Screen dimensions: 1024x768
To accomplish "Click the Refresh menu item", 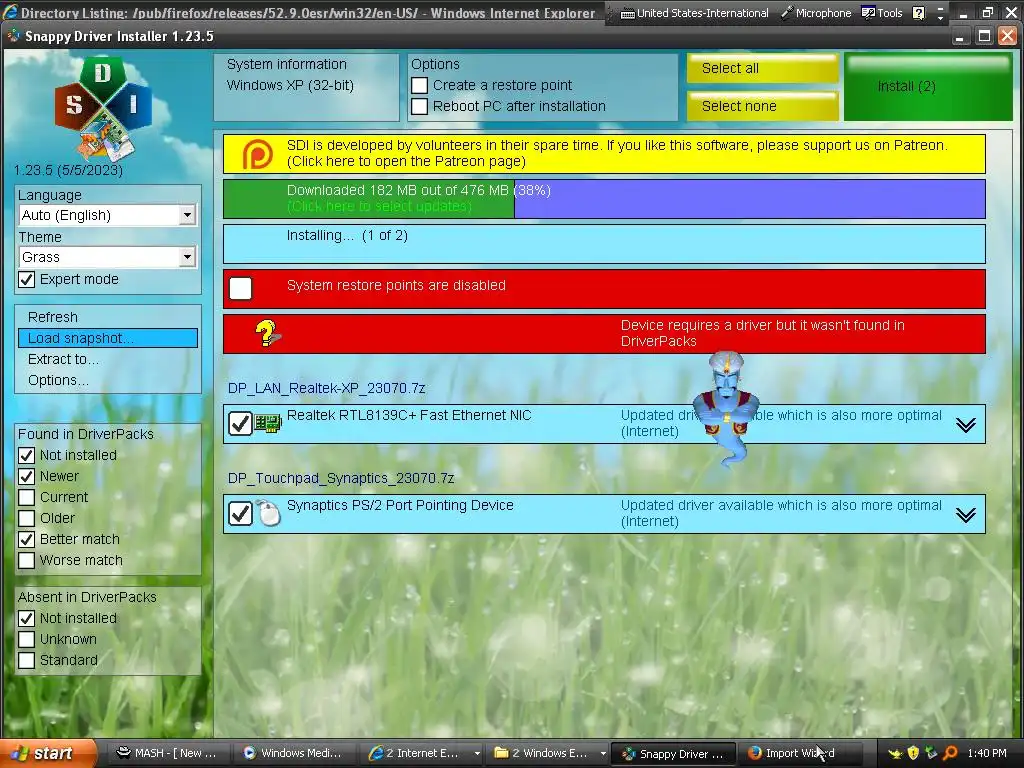I will 108,317.
